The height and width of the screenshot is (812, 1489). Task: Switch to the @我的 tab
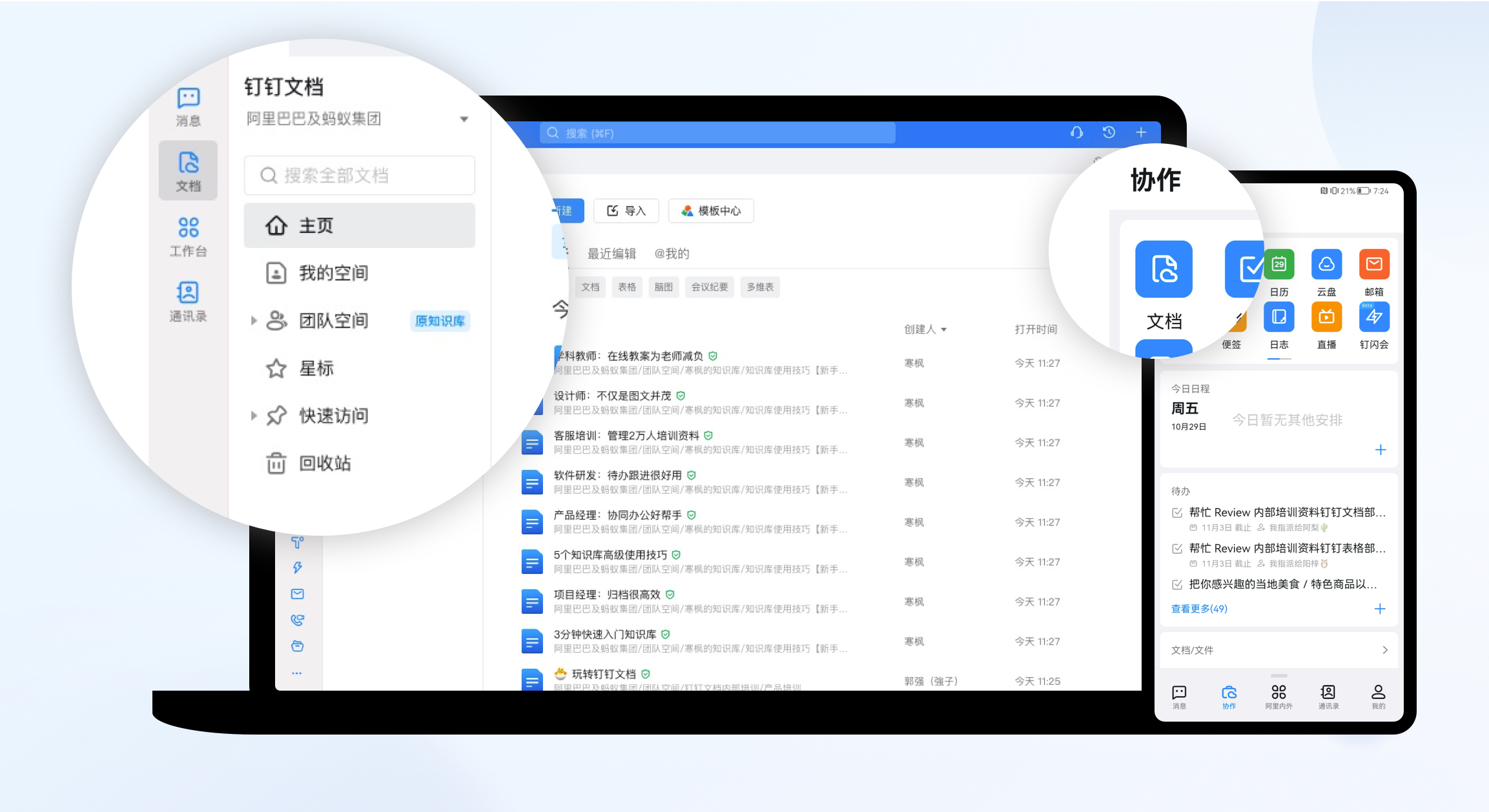pos(672,253)
